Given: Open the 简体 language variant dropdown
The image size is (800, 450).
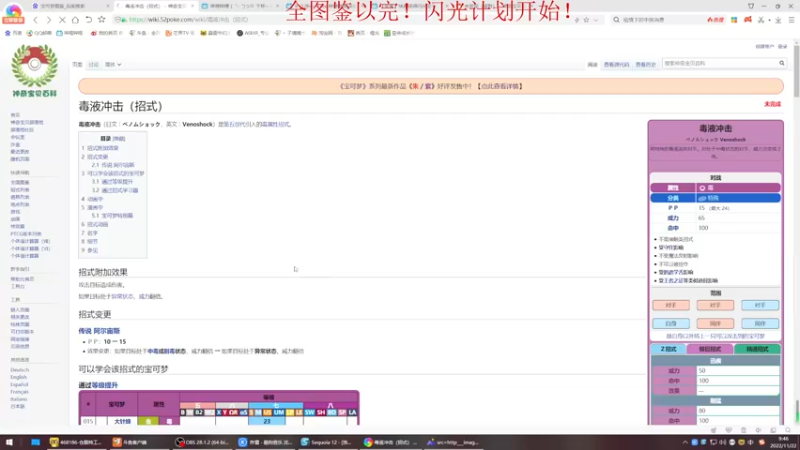Looking at the screenshot, I should pos(113,65).
